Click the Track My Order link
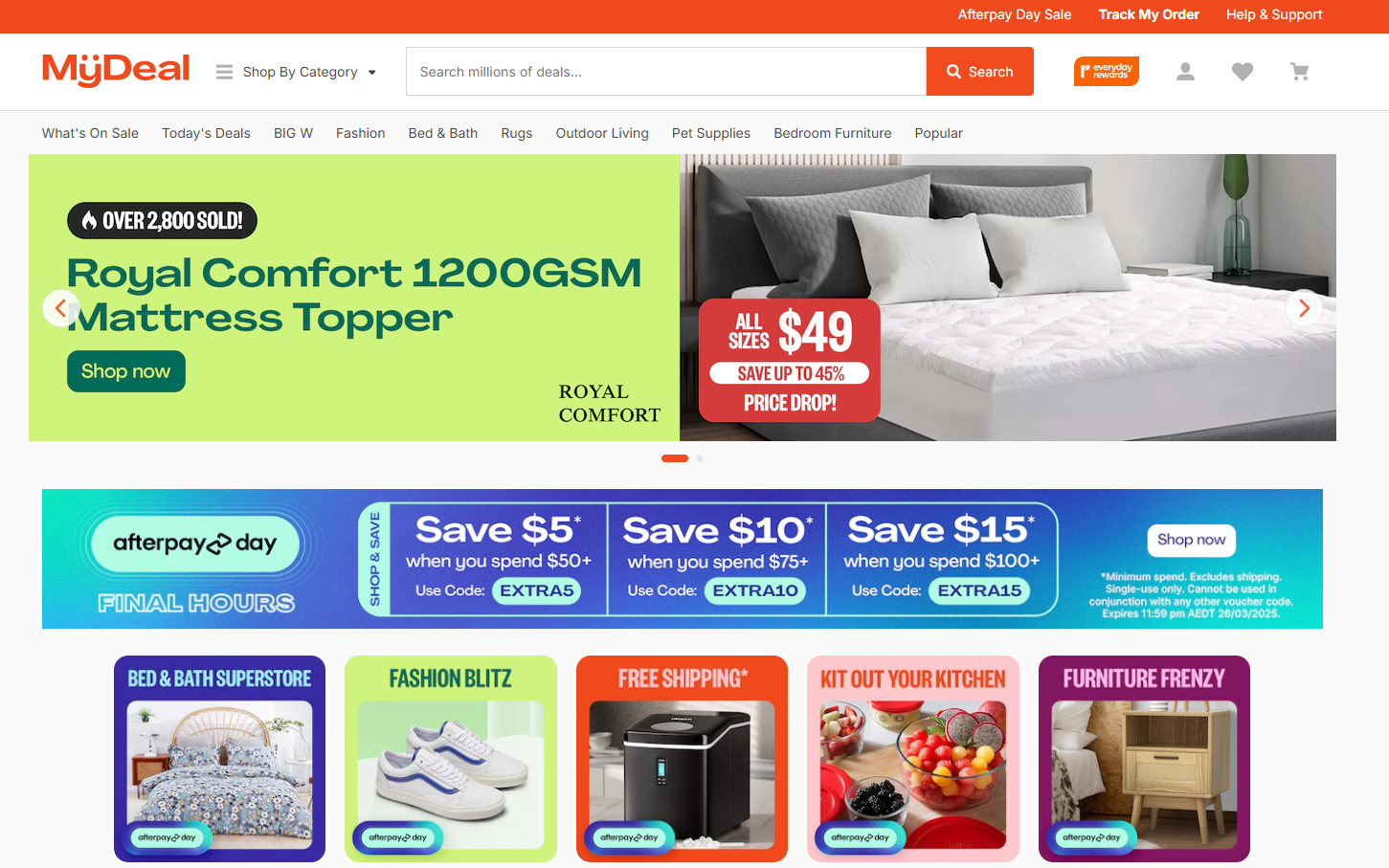The height and width of the screenshot is (868, 1389). 1149,14
